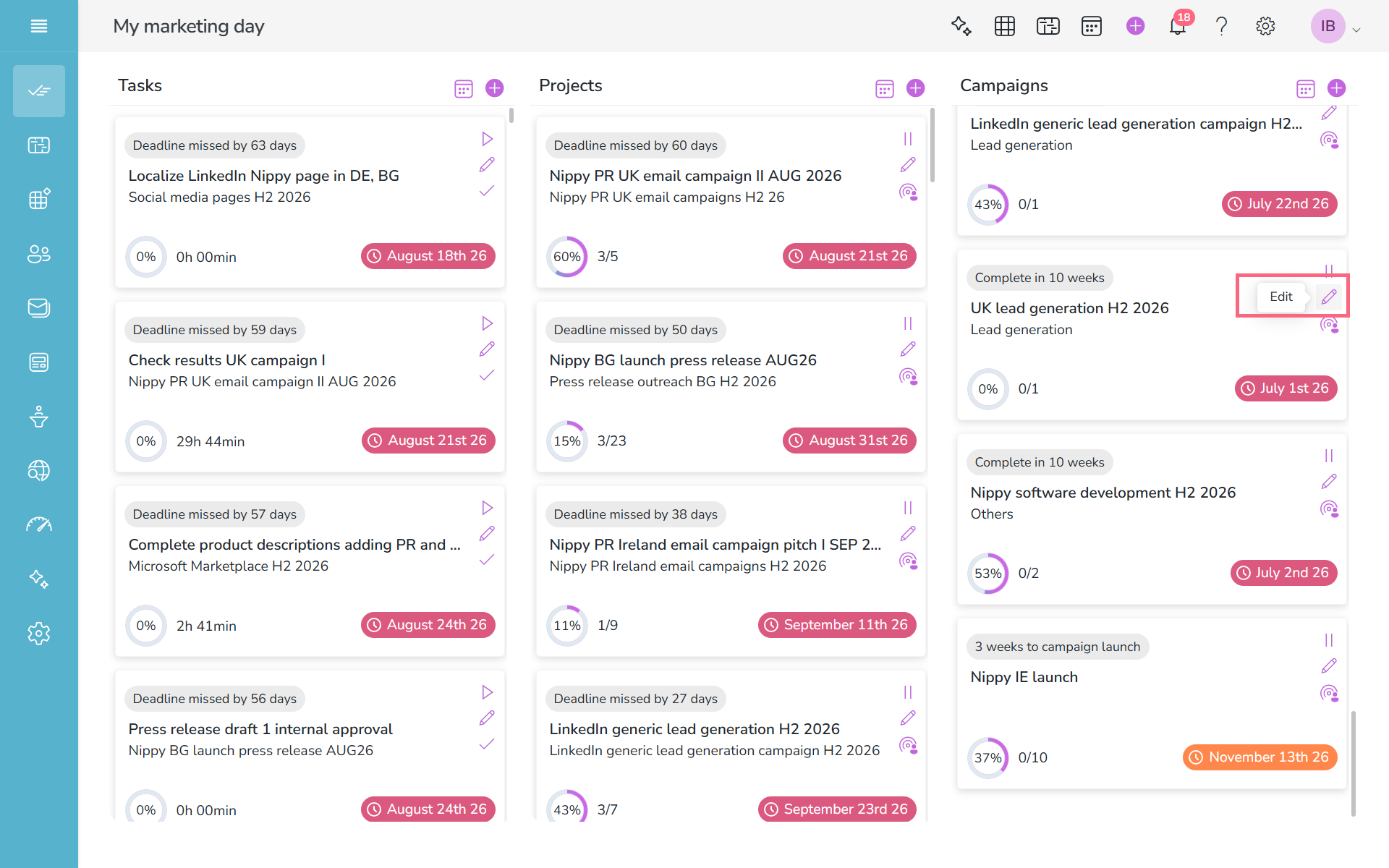Viewport: 1389px width, 868px height.
Task: Click the purple add button in top toolbar
Action: pos(1136,26)
